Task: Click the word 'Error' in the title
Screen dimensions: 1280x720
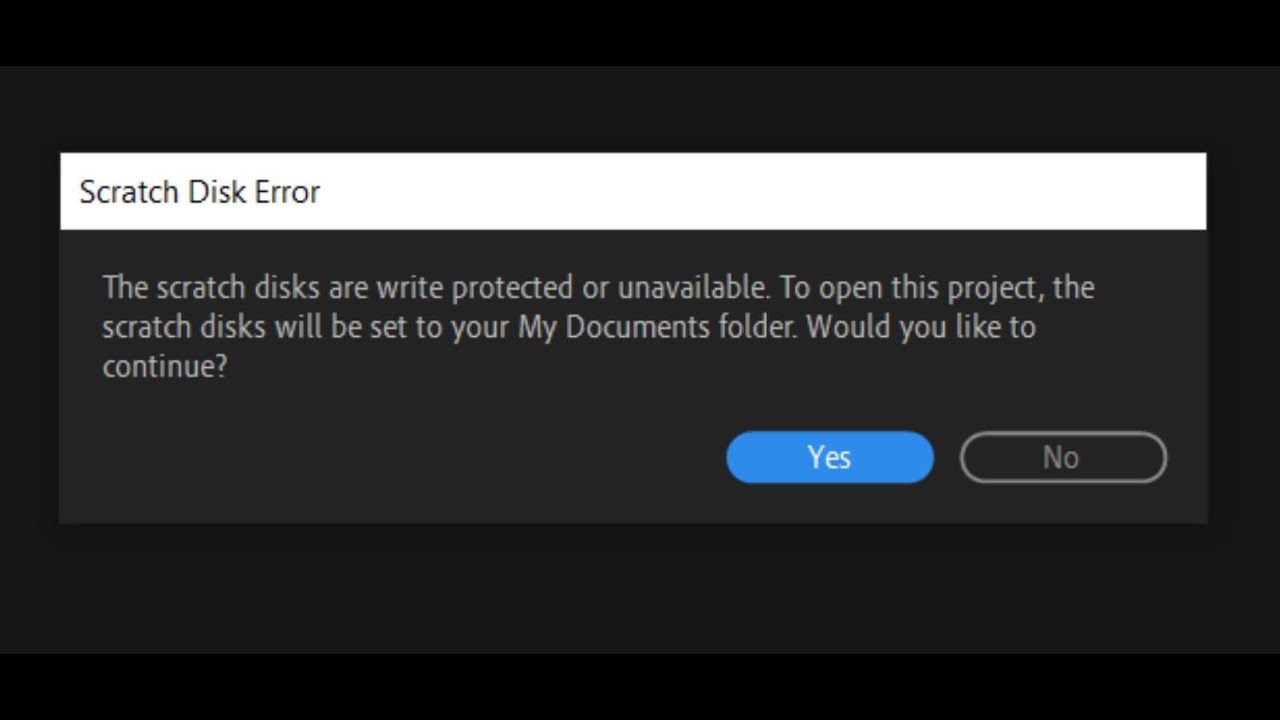Action: pos(286,192)
